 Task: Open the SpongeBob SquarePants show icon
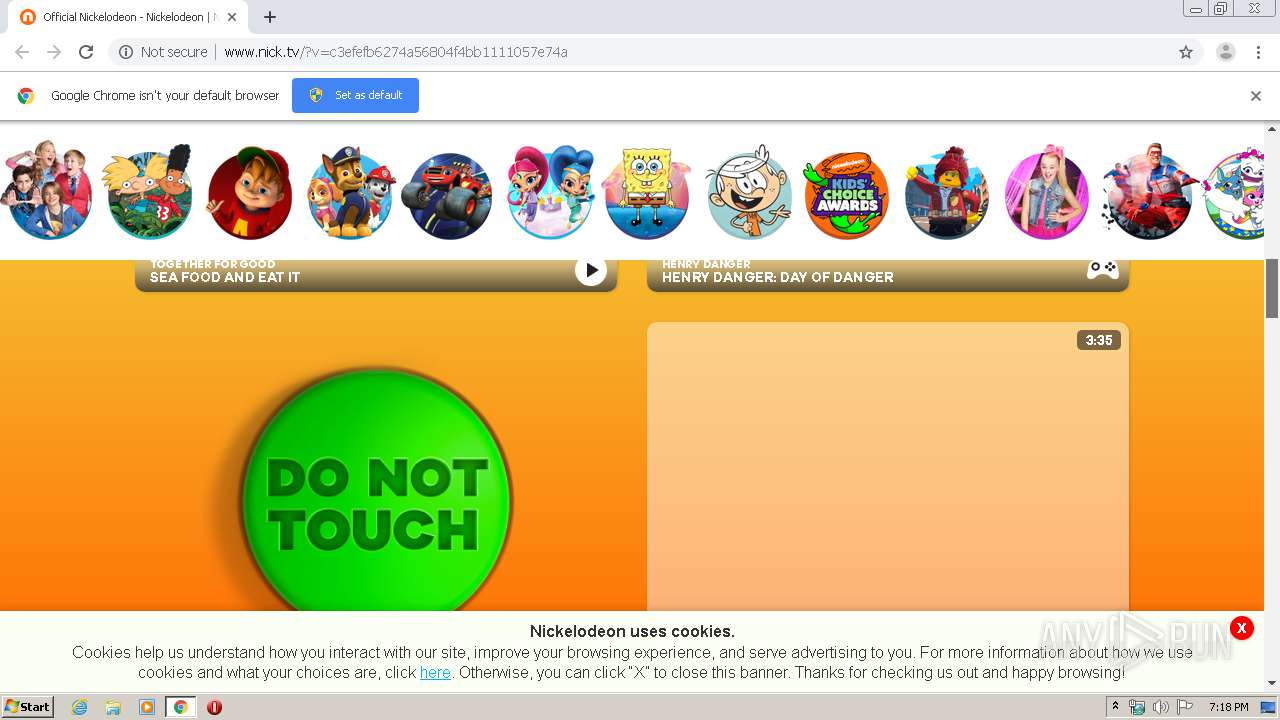[x=648, y=194]
